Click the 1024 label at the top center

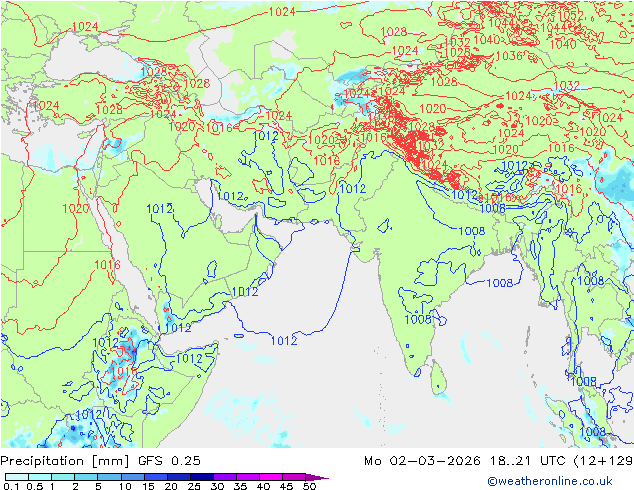(x=282, y=12)
